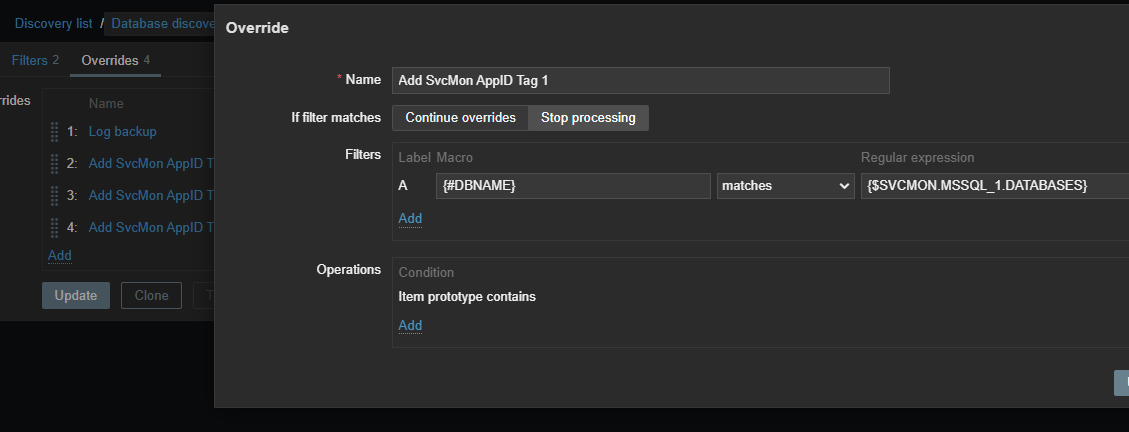
Task: Focus the override Name field
Action: 640,81
